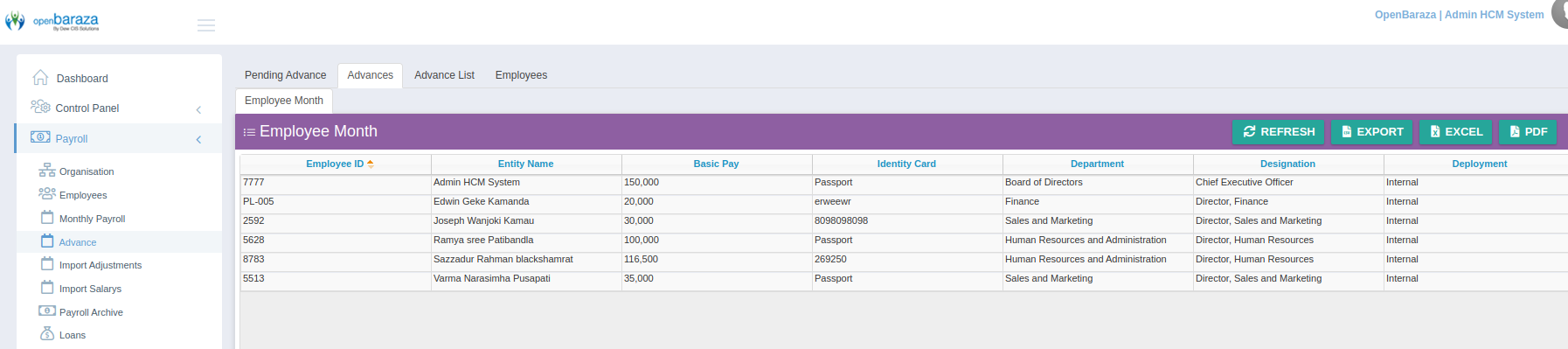Click the hamburger menu toggle icon
The width and height of the screenshot is (1568, 349).
tap(206, 25)
